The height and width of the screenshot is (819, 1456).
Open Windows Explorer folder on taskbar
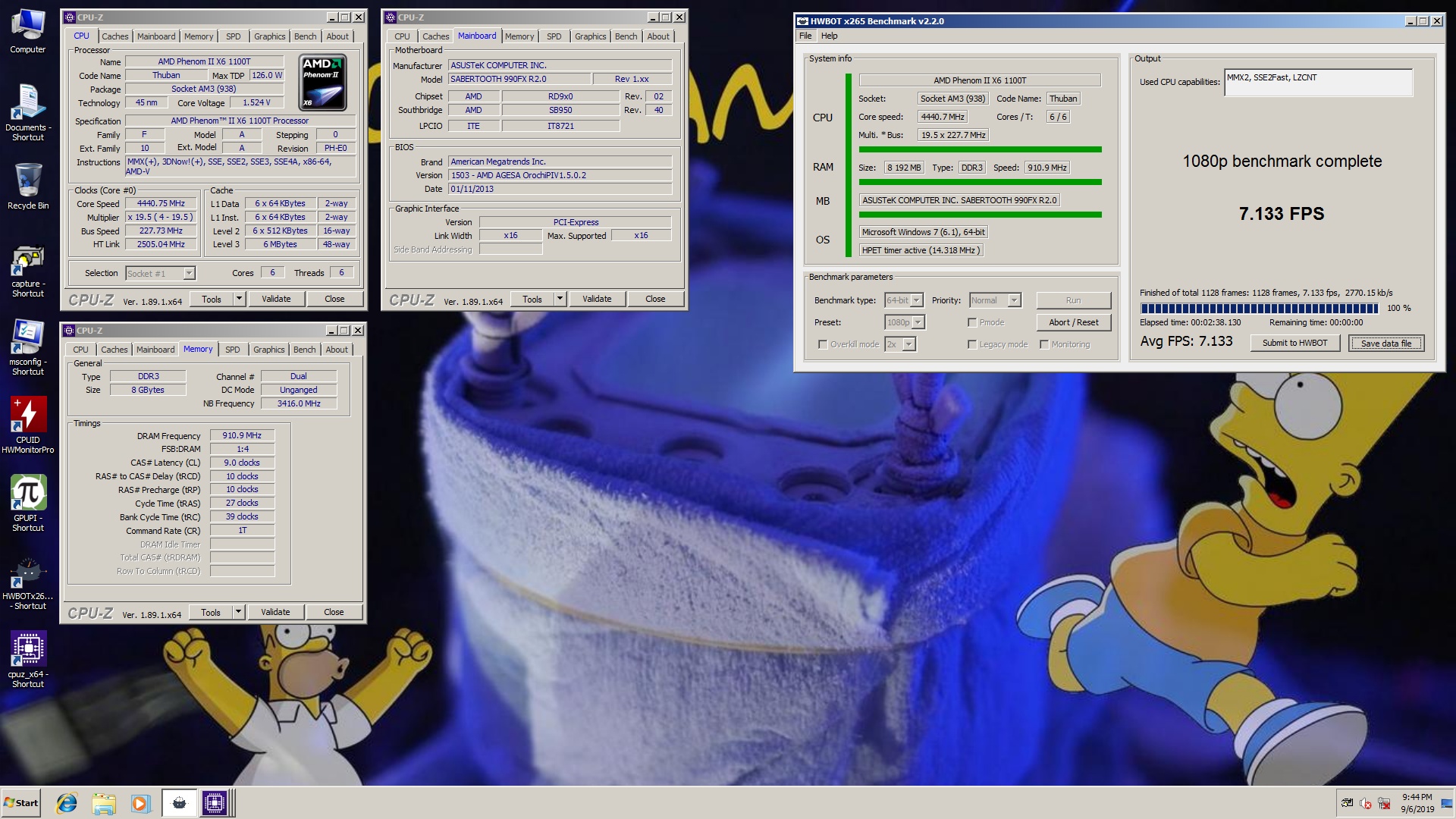[x=104, y=803]
